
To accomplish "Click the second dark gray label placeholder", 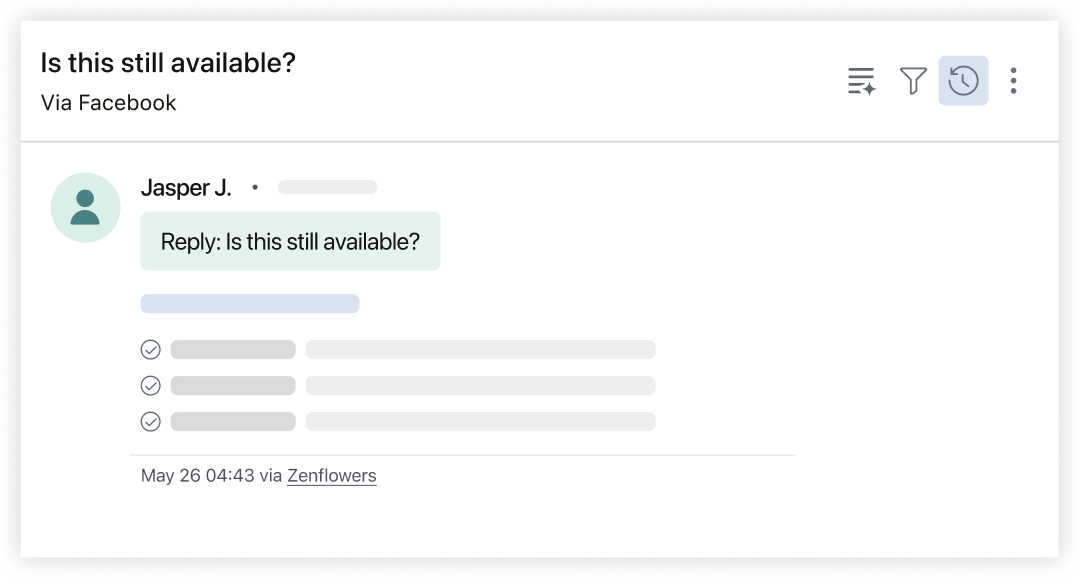I will 233,385.
